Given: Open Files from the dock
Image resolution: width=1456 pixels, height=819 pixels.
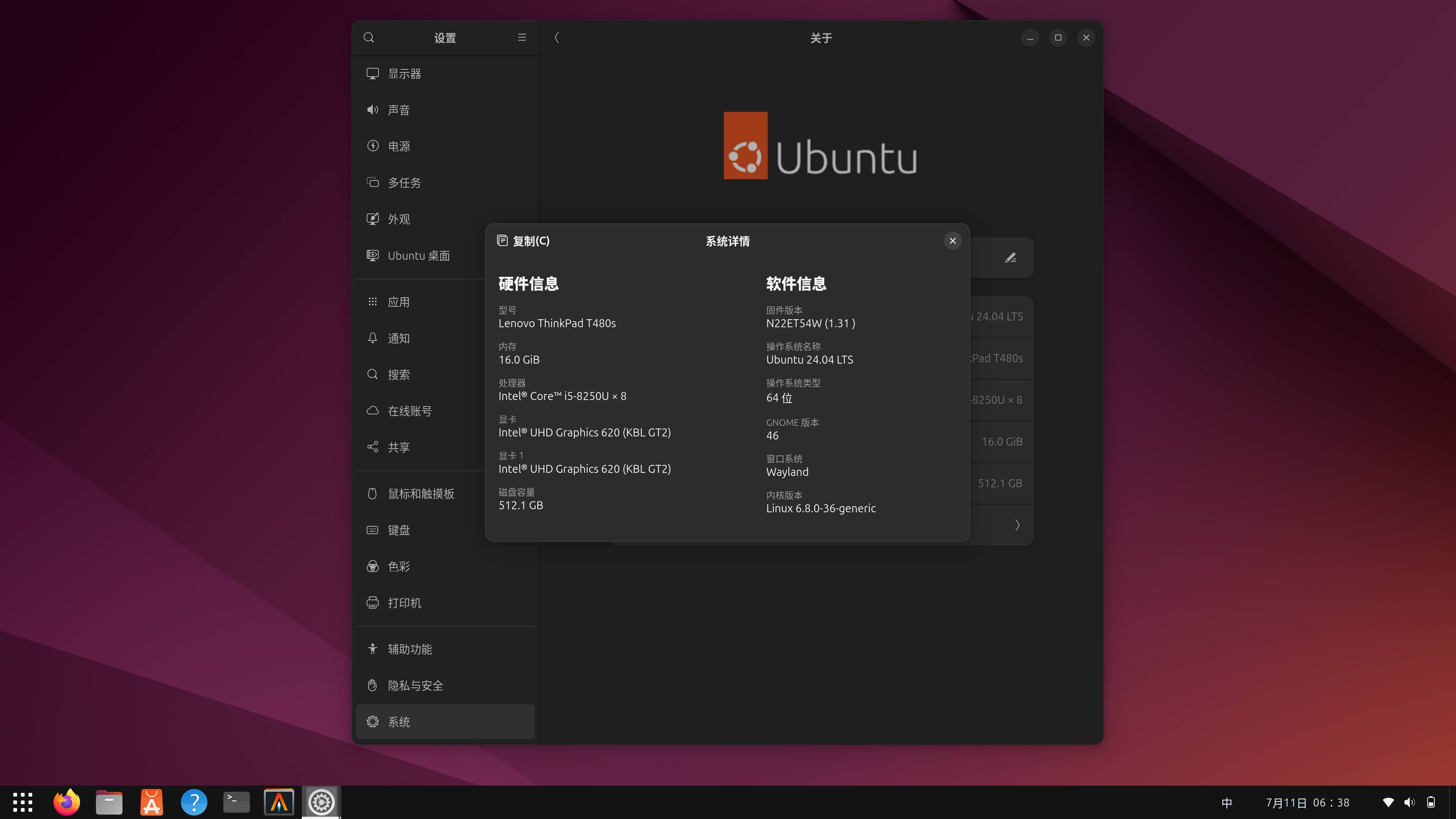Looking at the screenshot, I should click(x=109, y=802).
